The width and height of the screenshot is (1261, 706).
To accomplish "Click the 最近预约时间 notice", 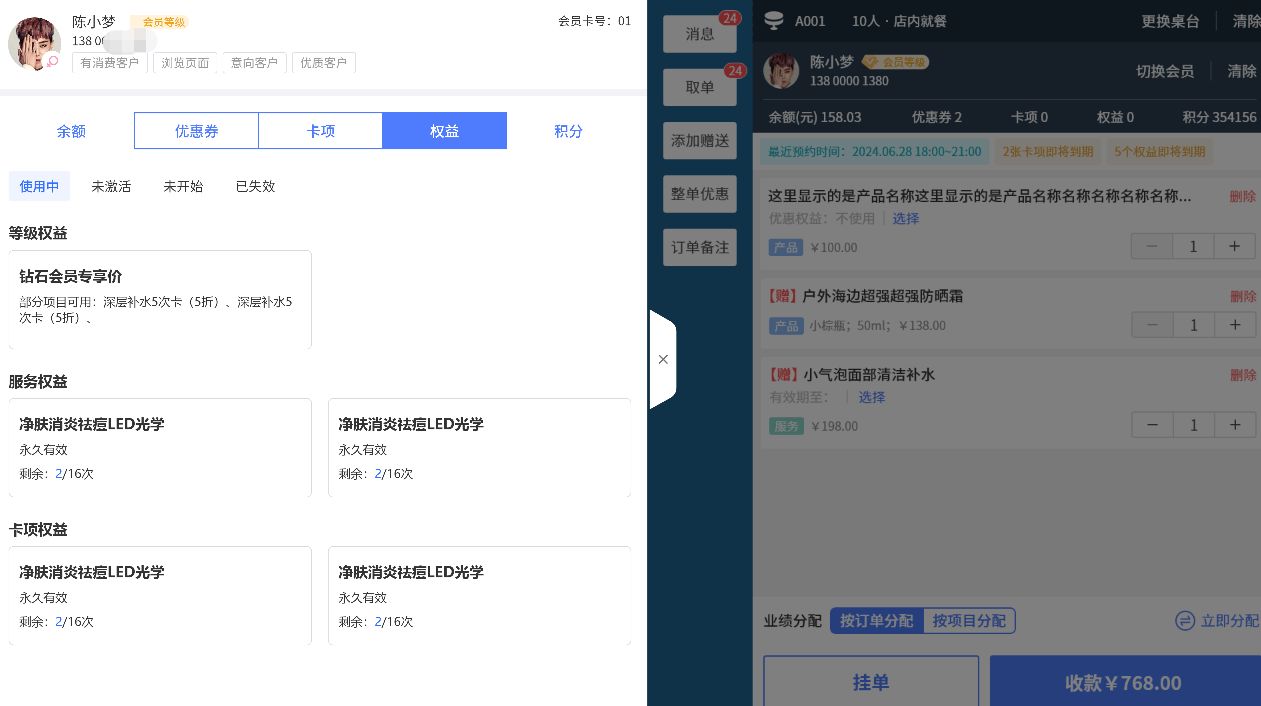I will coord(874,152).
